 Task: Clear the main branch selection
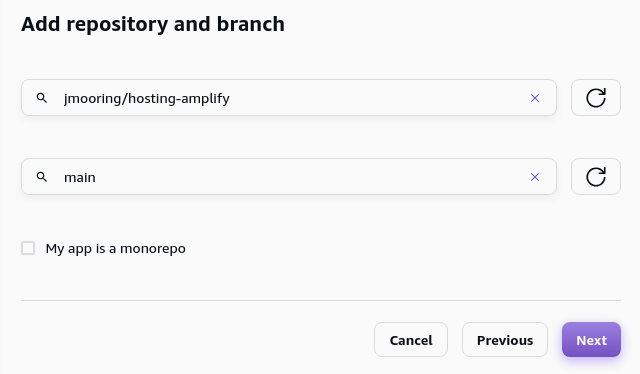pyautogui.click(x=535, y=177)
